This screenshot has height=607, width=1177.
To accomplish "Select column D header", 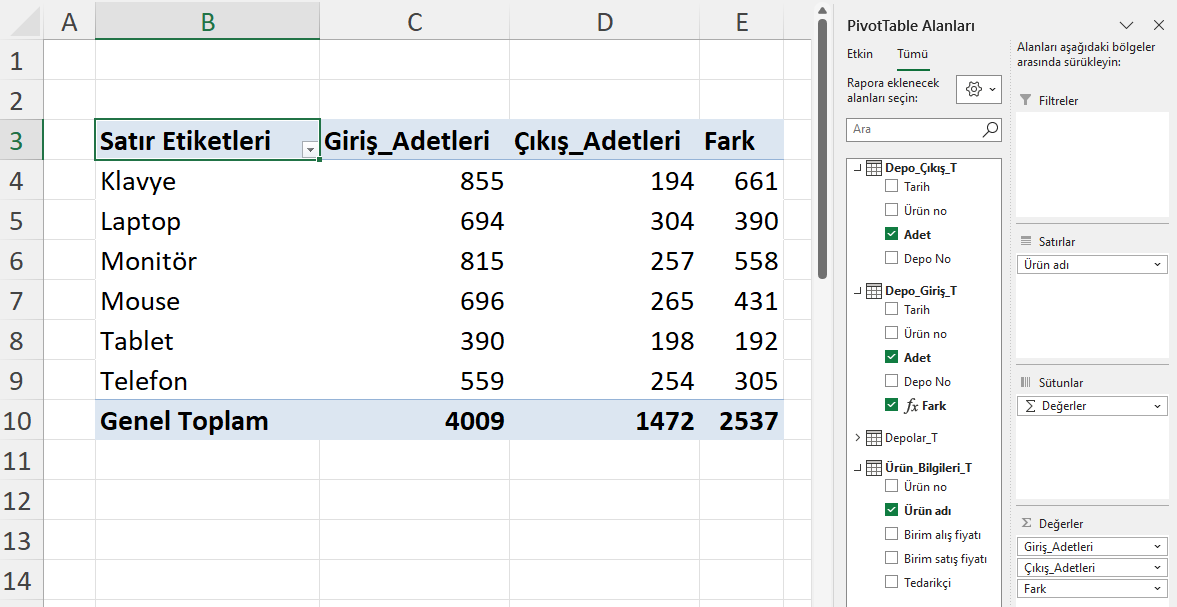I will 605,22.
